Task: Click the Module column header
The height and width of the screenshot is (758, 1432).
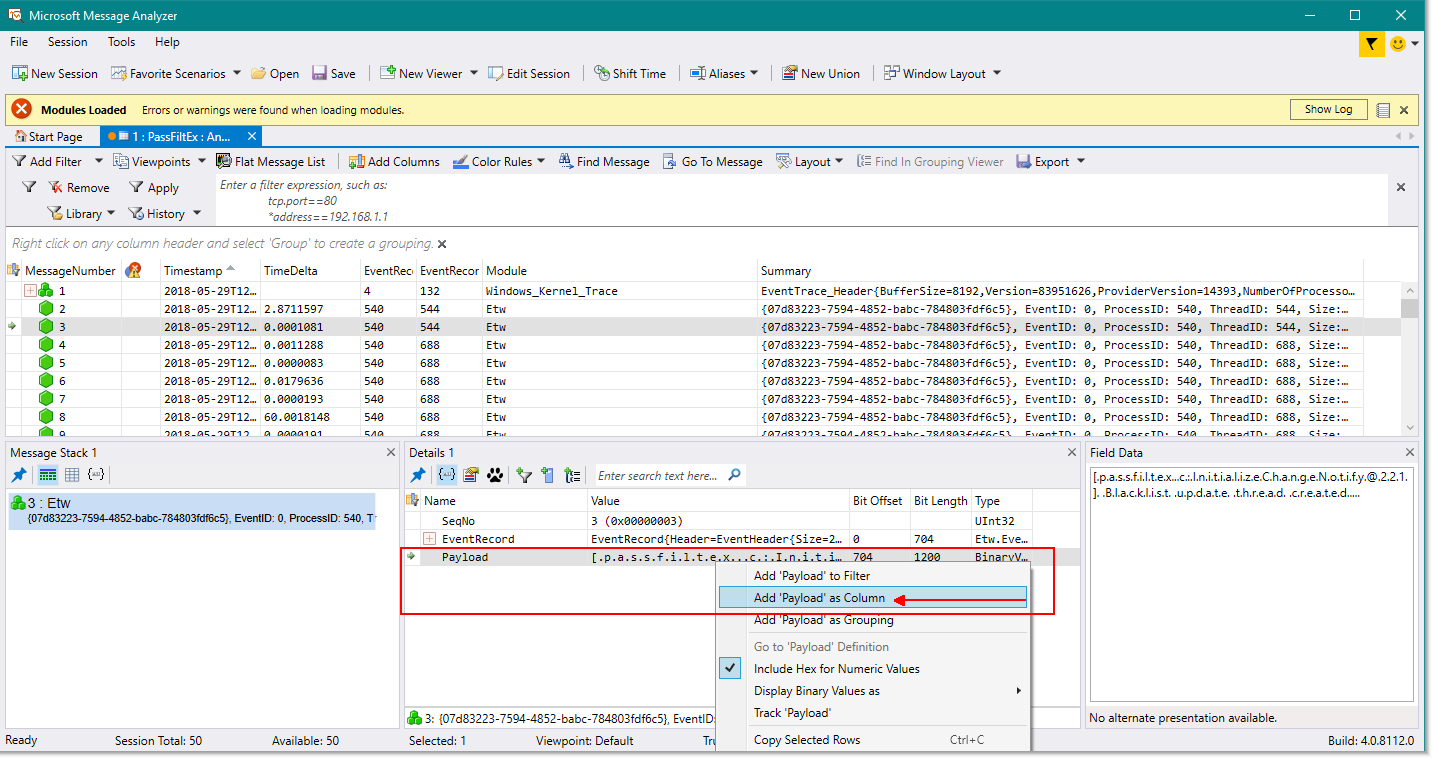Action: 620,270
